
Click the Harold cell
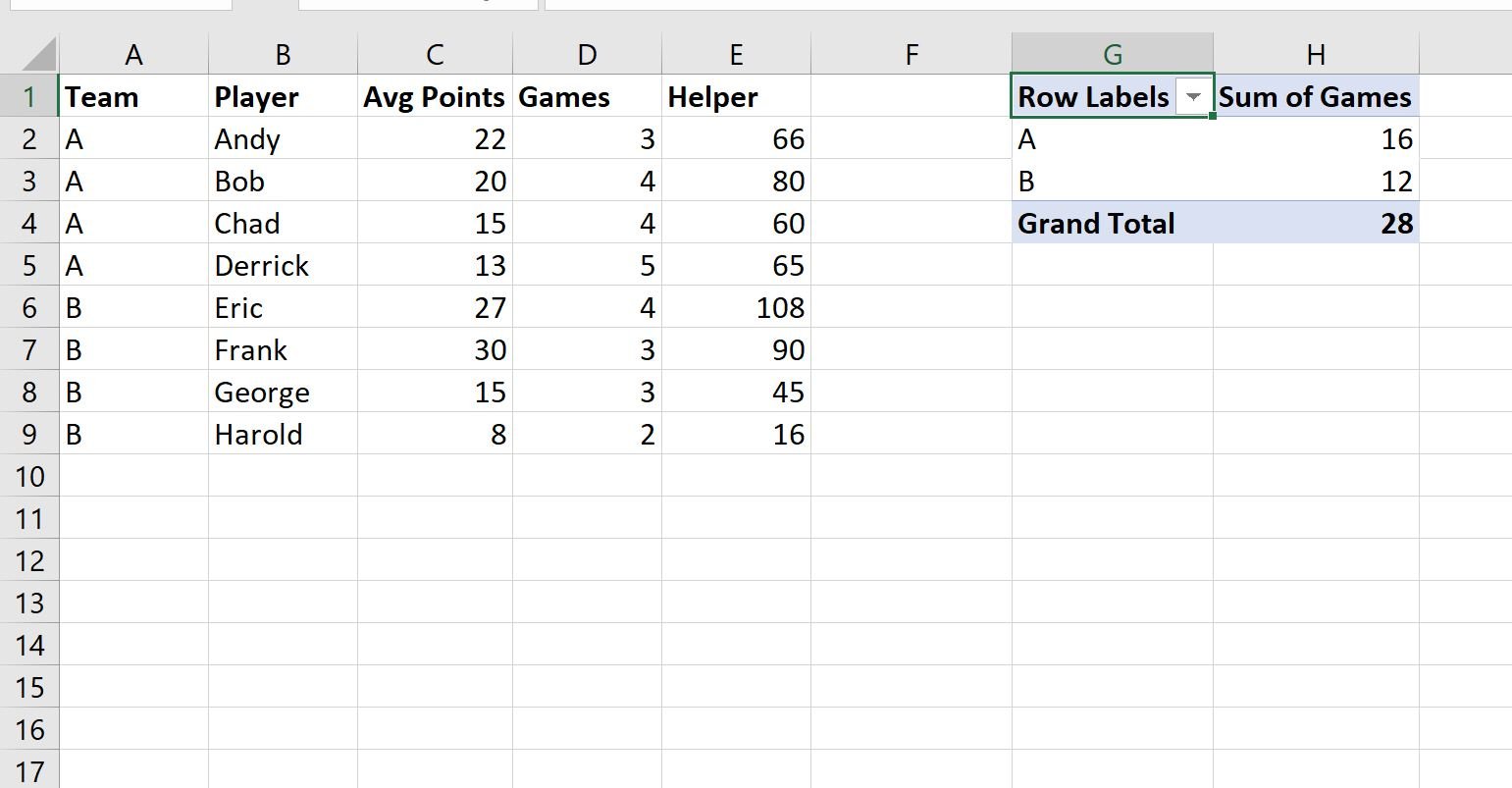click(x=283, y=435)
